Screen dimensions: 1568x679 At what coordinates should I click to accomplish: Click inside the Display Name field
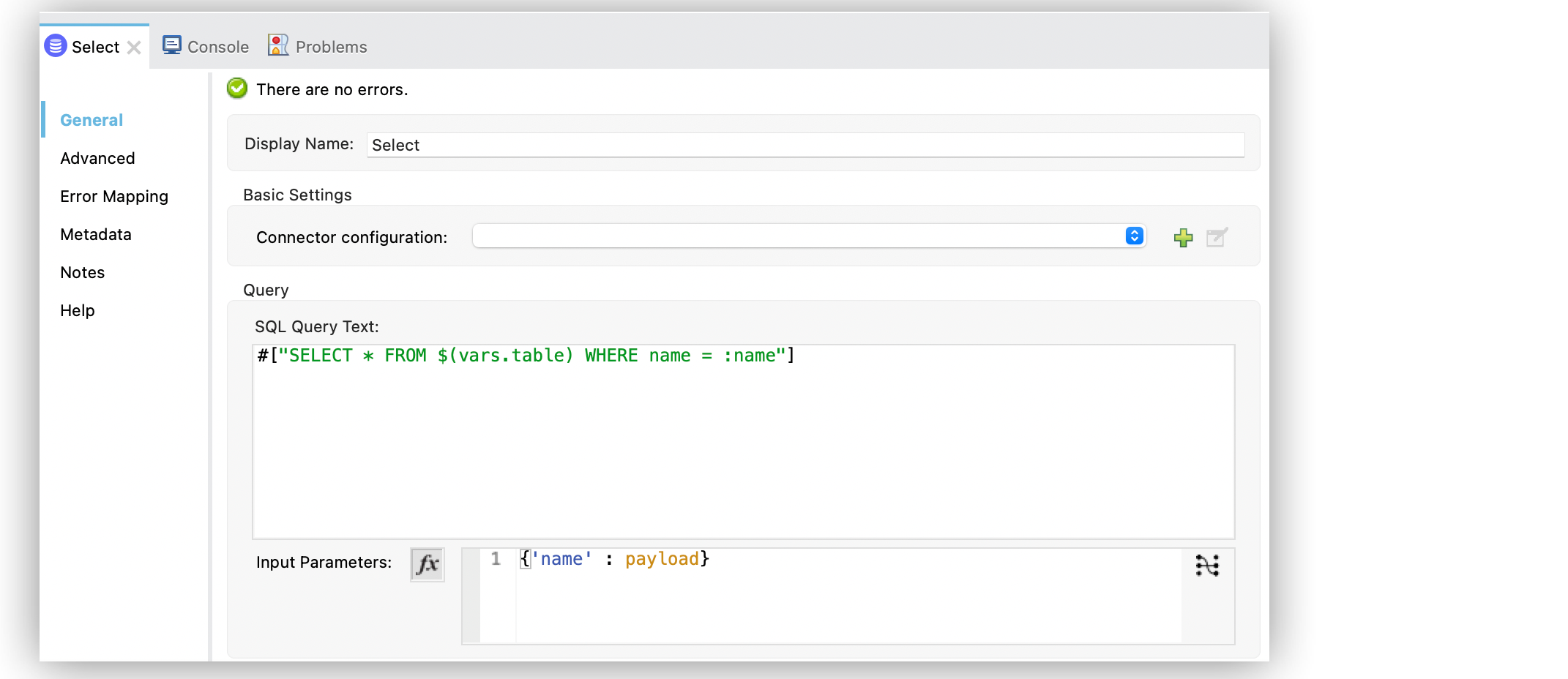732,145
